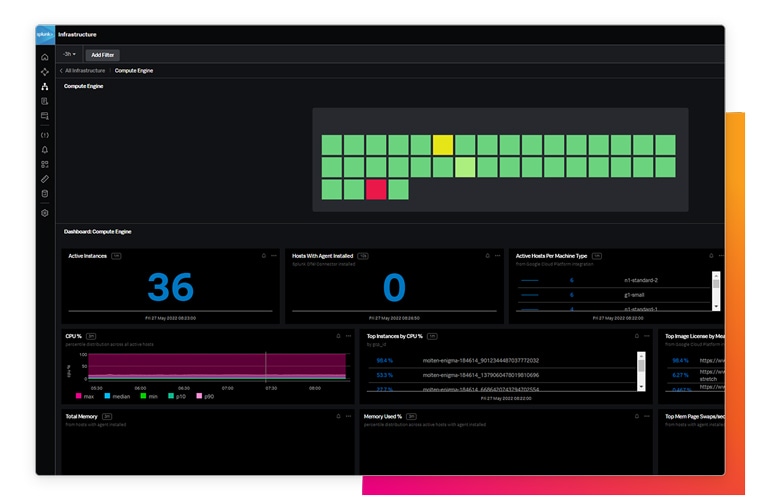Open Dashboards grid icon in sidebar
760x500 pixels.
[45, 164]
